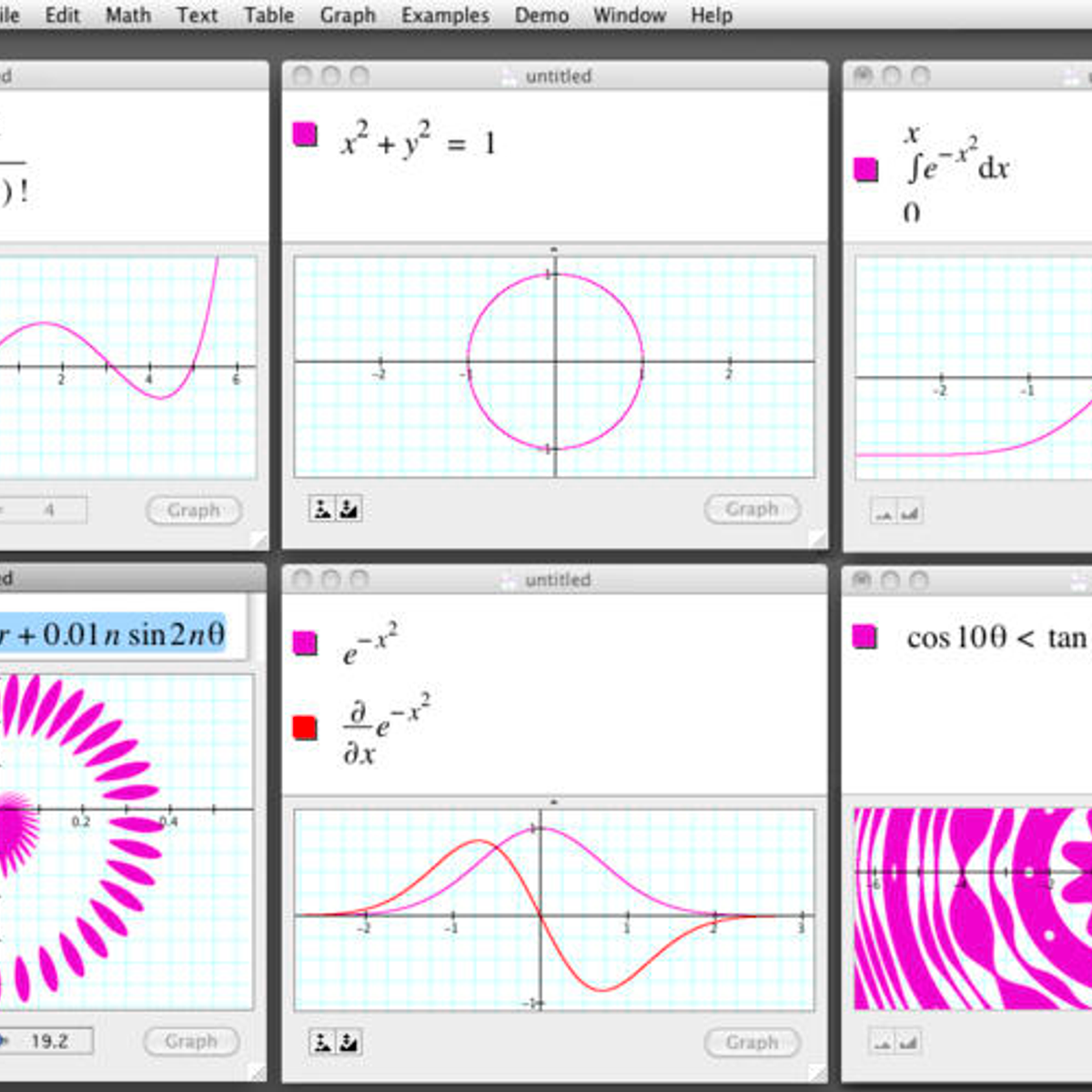Click the polar petal flower plot
Viewport: 1092px width, 1092px height.
[126, 842]
